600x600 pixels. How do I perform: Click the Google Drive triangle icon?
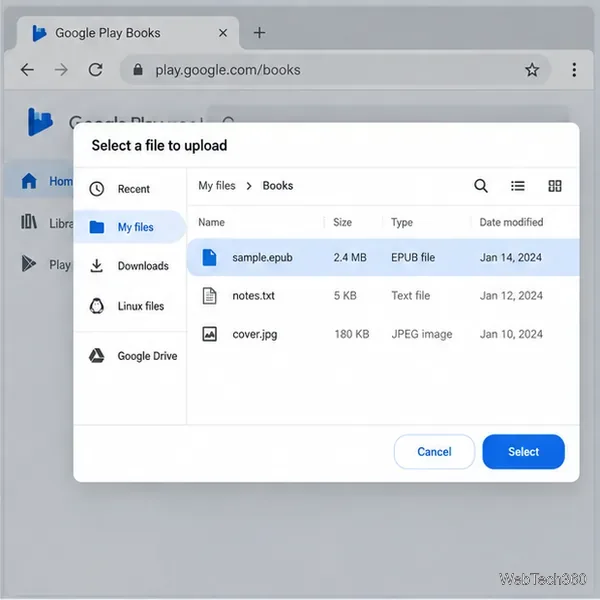[x=96, y=355]
